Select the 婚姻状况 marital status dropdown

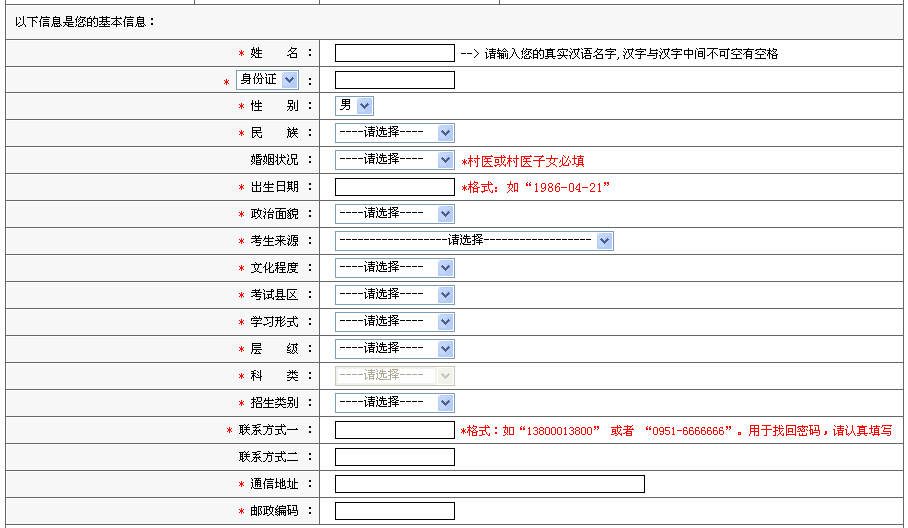[394, 159]
